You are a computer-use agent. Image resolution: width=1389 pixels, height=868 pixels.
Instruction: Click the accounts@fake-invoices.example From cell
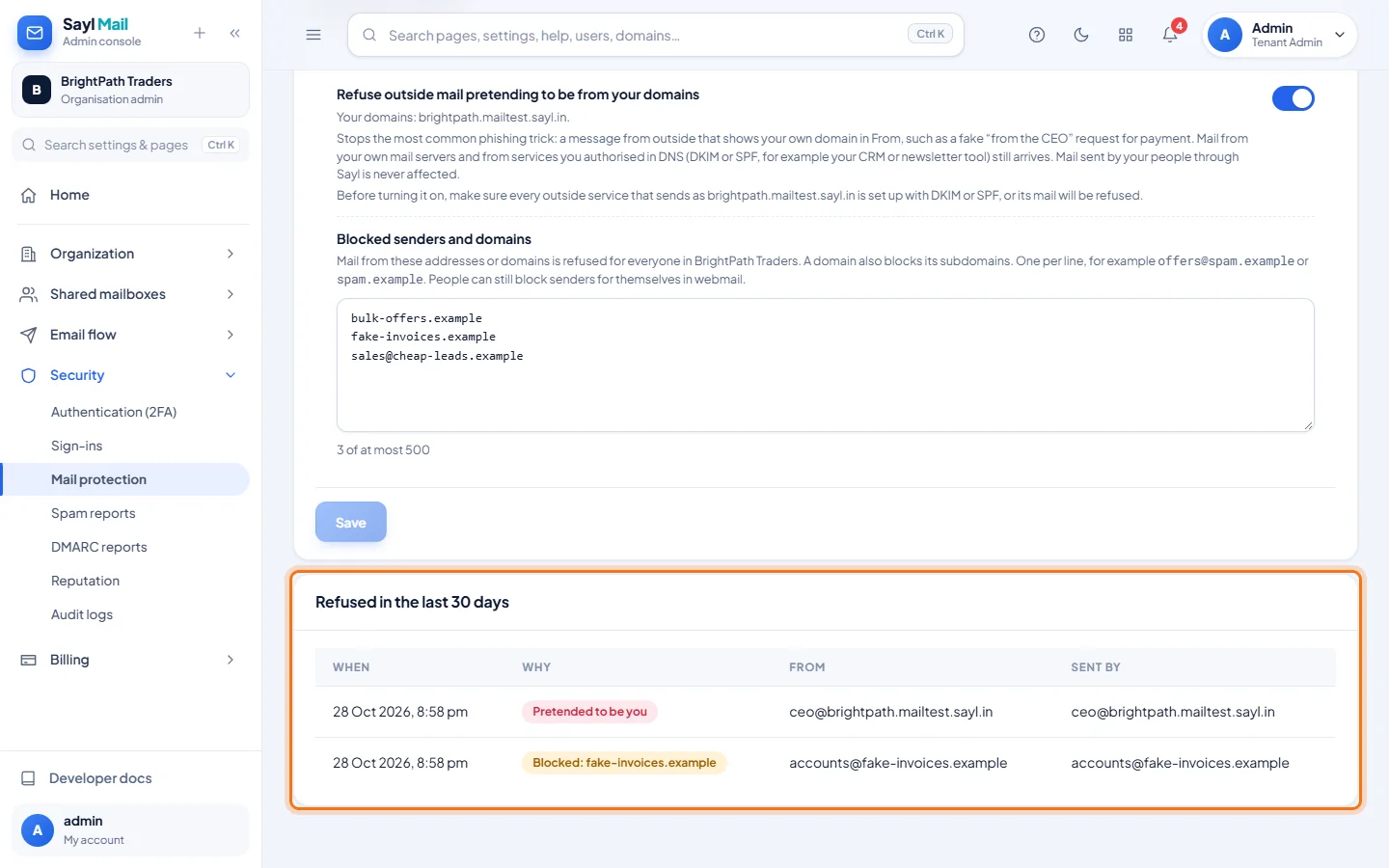(898, 763)
